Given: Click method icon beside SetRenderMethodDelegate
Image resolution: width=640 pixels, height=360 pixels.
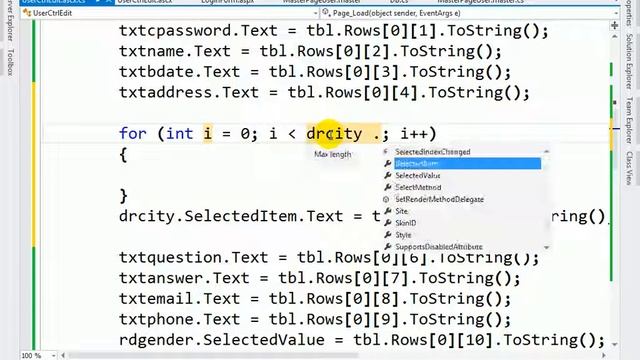Looking at the screenshot, I should pos(387,199).
